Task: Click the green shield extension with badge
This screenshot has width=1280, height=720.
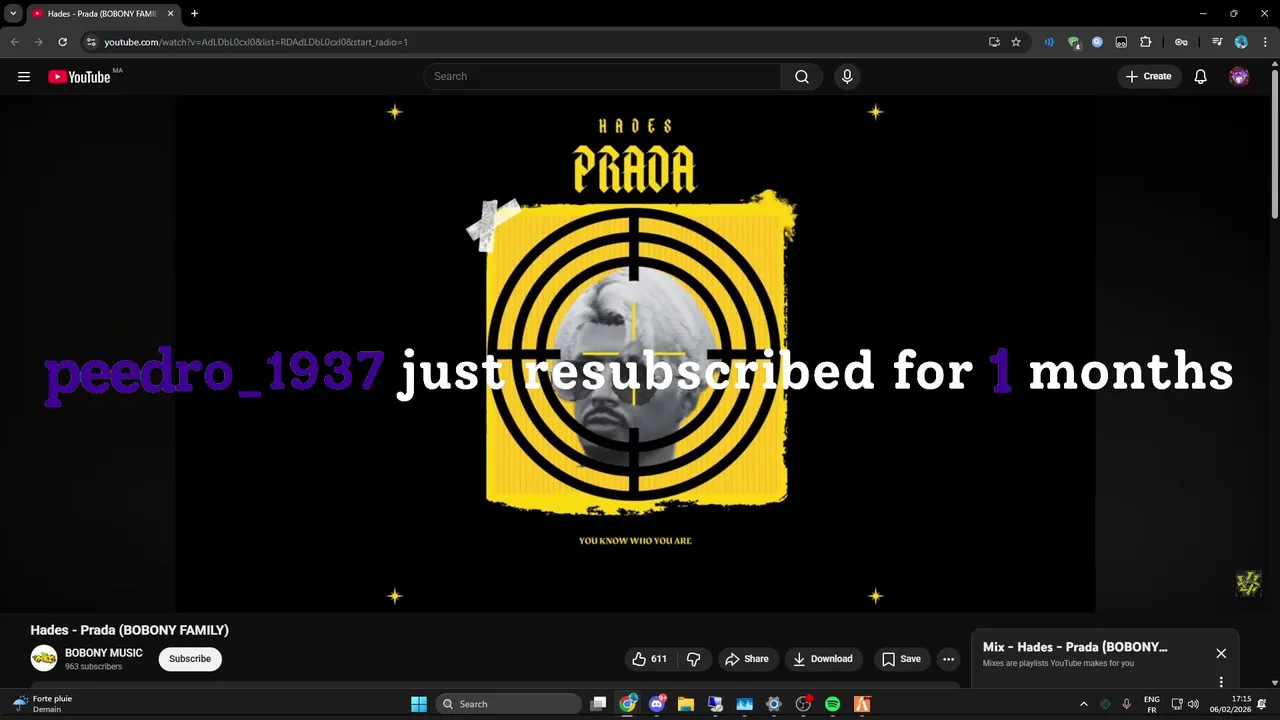Action: [1074, 42]
